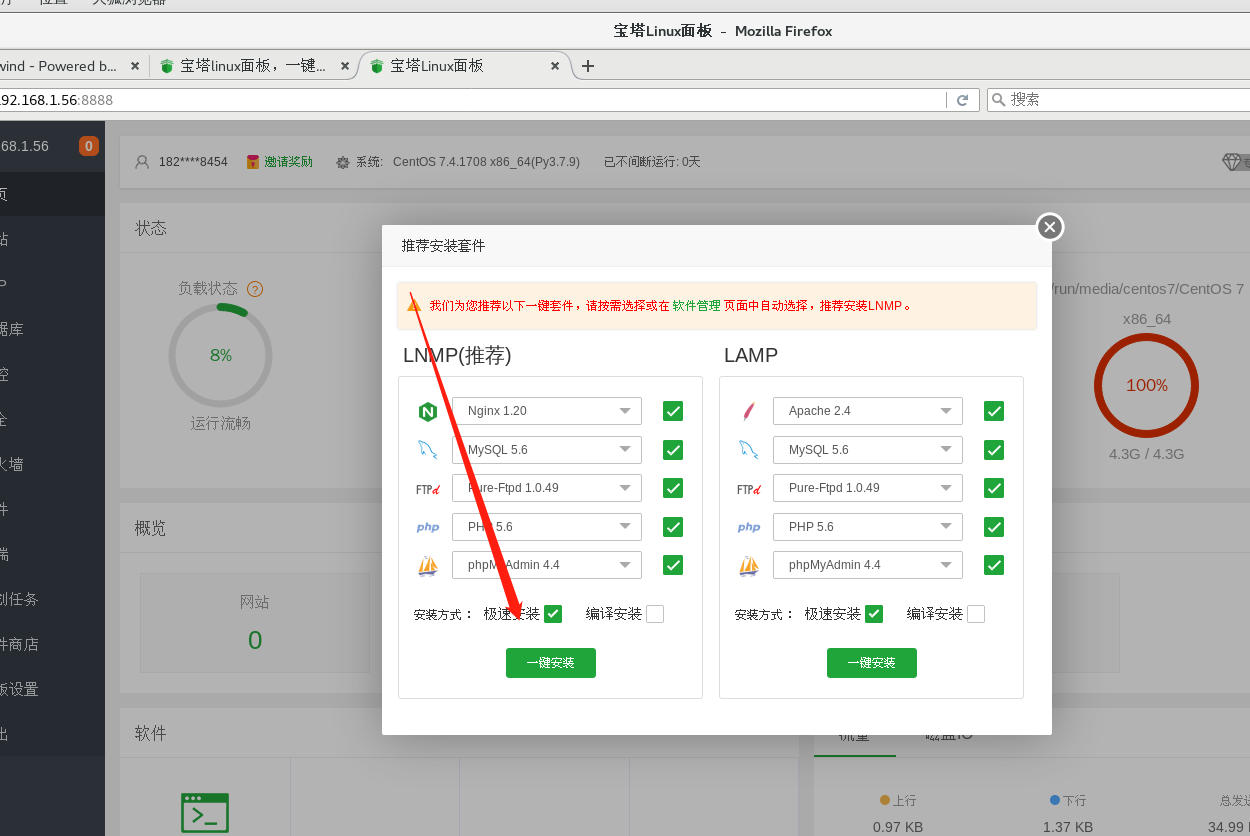
Task: Click 一键安装 button for LNMP
Action: pos(551,663)
